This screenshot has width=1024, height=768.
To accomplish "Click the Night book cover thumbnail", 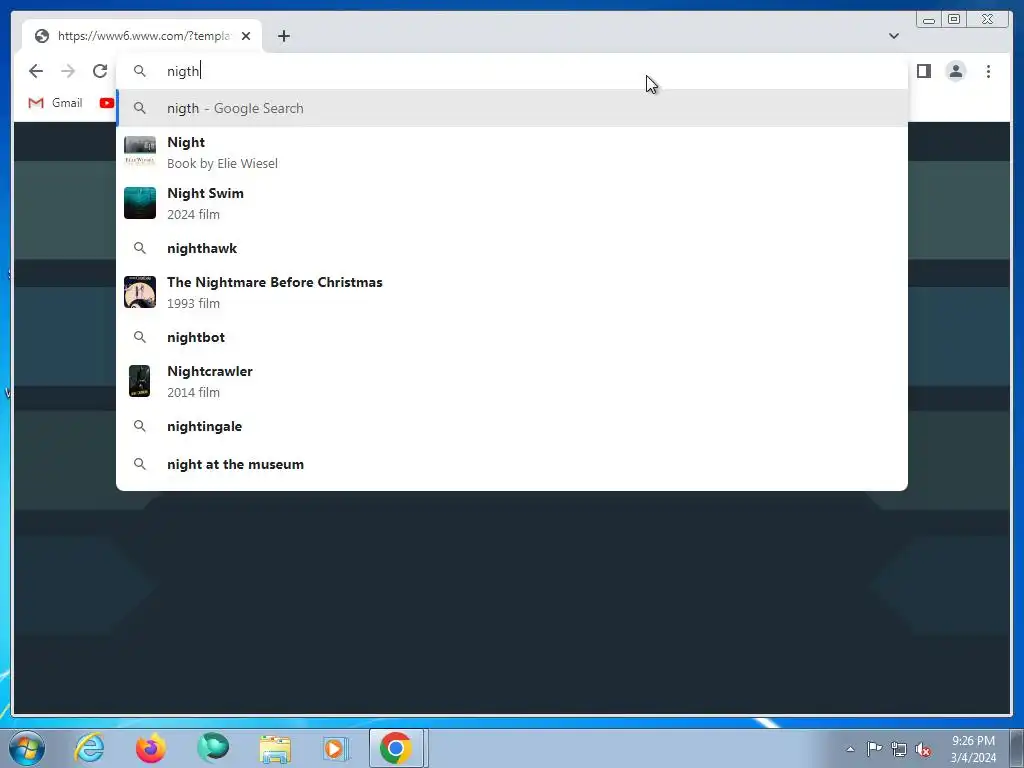I will pyautogui.click(x=140, y=152).
